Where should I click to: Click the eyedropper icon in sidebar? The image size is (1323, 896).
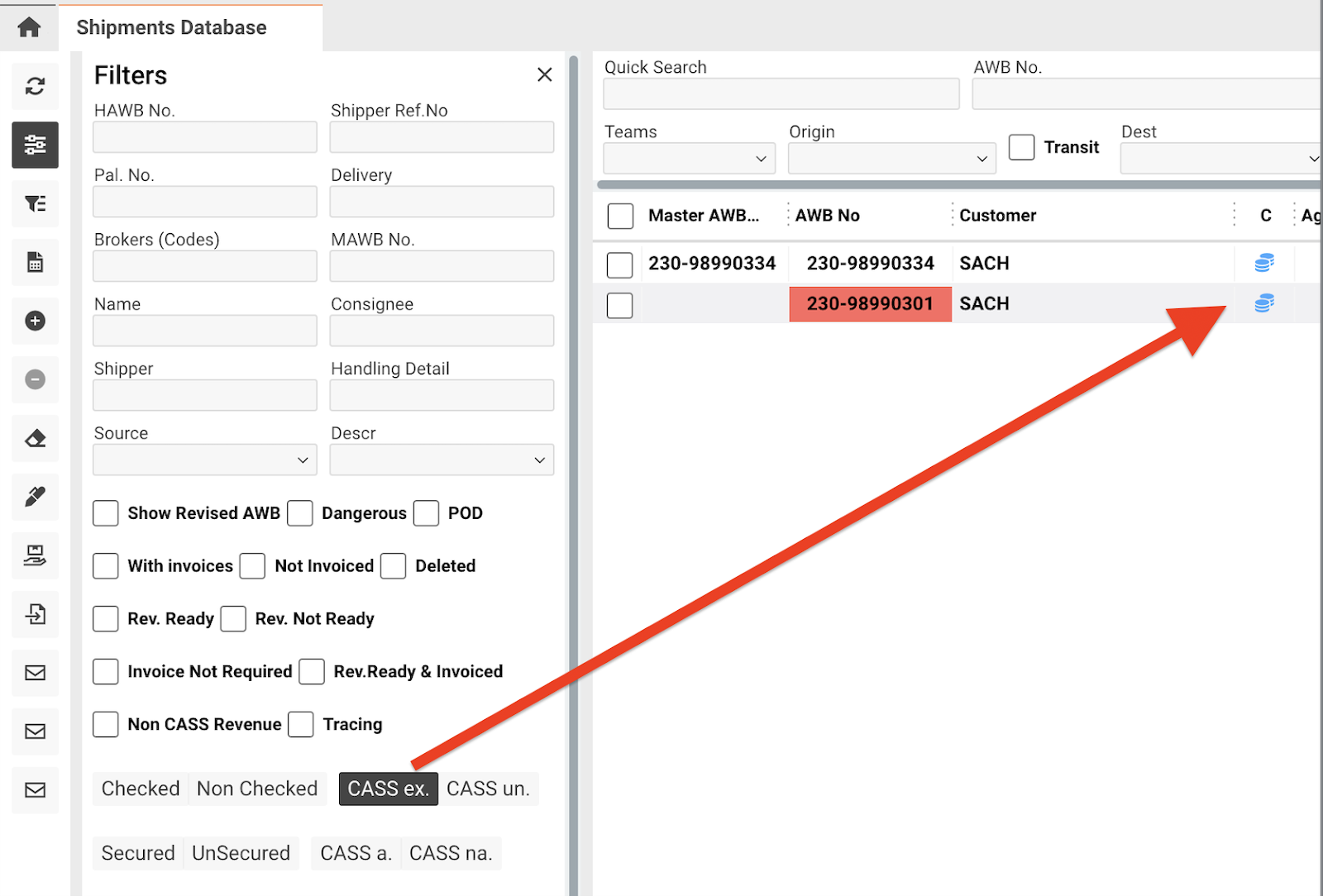(35, 496)
